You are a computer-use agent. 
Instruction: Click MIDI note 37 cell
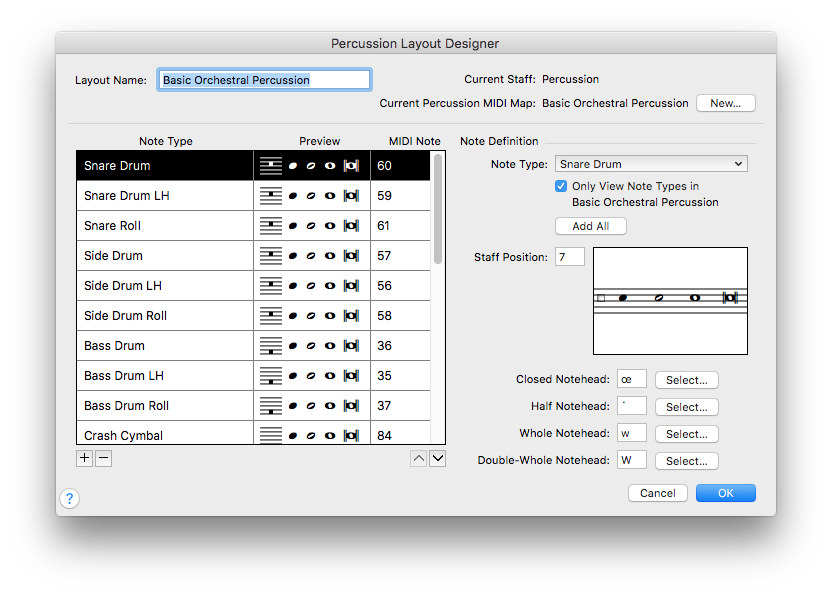pos(400,405)
